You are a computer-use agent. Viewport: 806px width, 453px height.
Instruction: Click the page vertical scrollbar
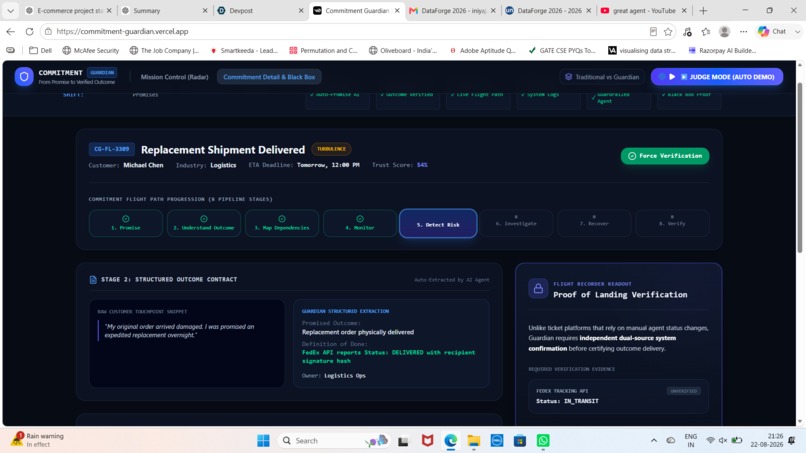coord(799,168)
